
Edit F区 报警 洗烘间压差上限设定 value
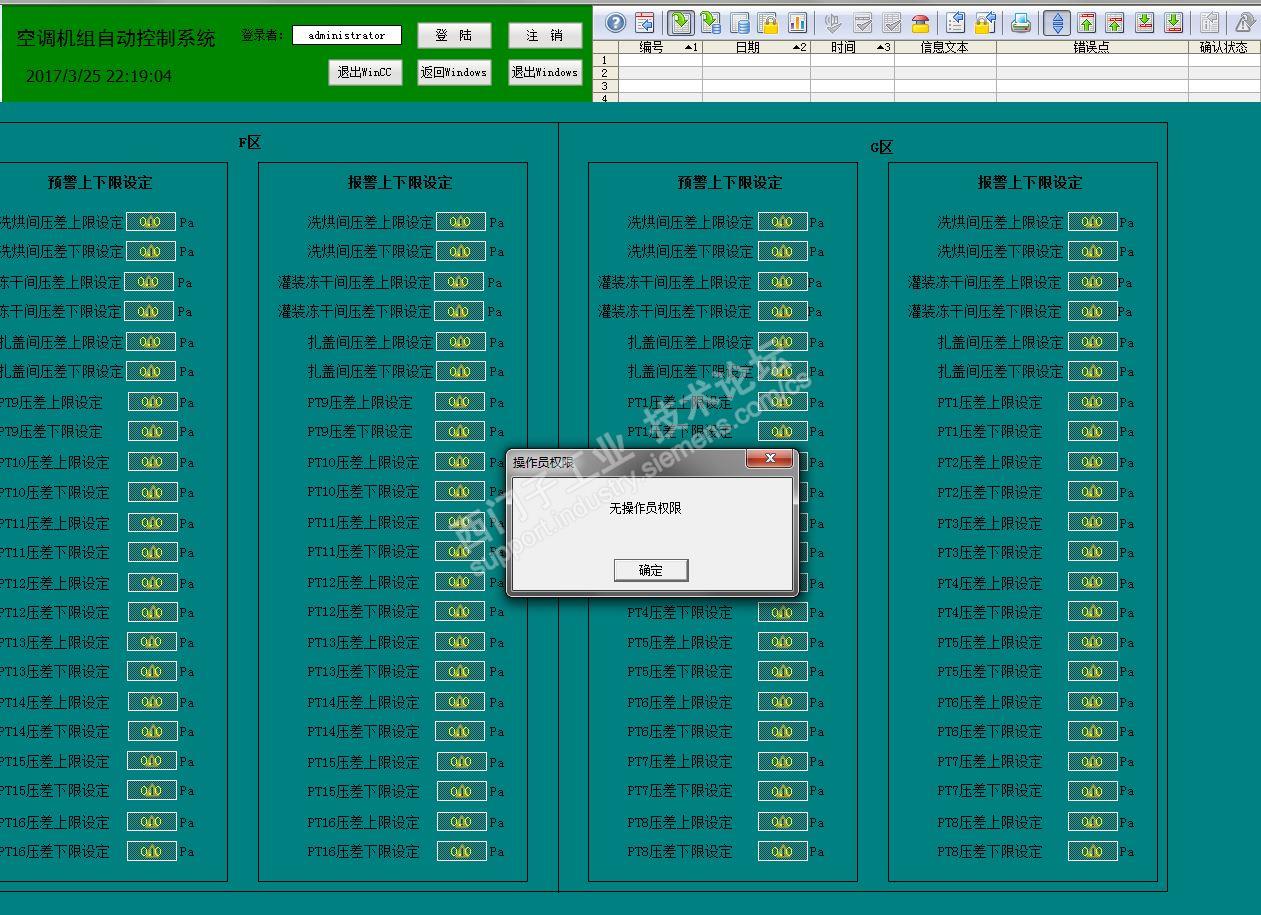coord(460,222)
